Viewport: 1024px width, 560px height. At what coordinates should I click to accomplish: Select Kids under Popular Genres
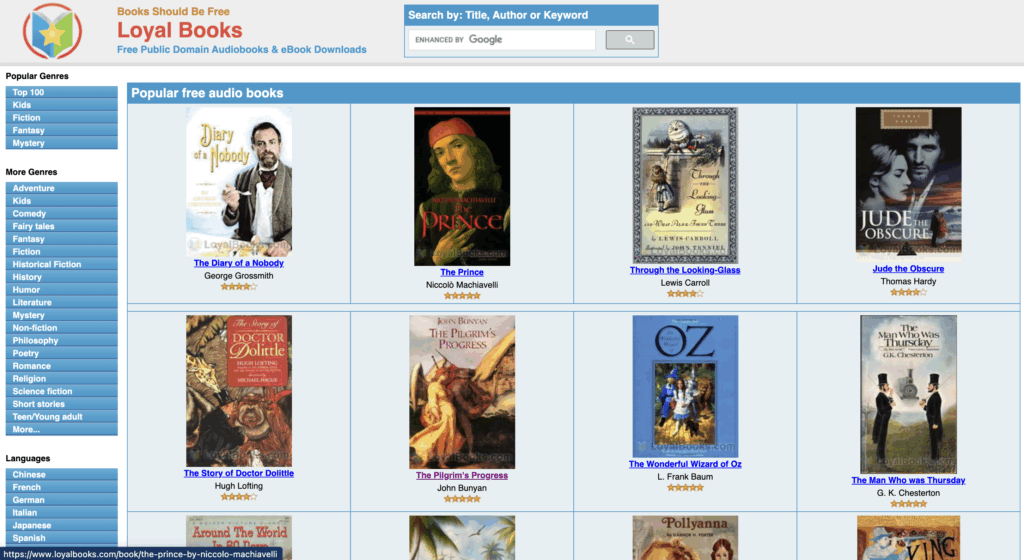(61, 105)
